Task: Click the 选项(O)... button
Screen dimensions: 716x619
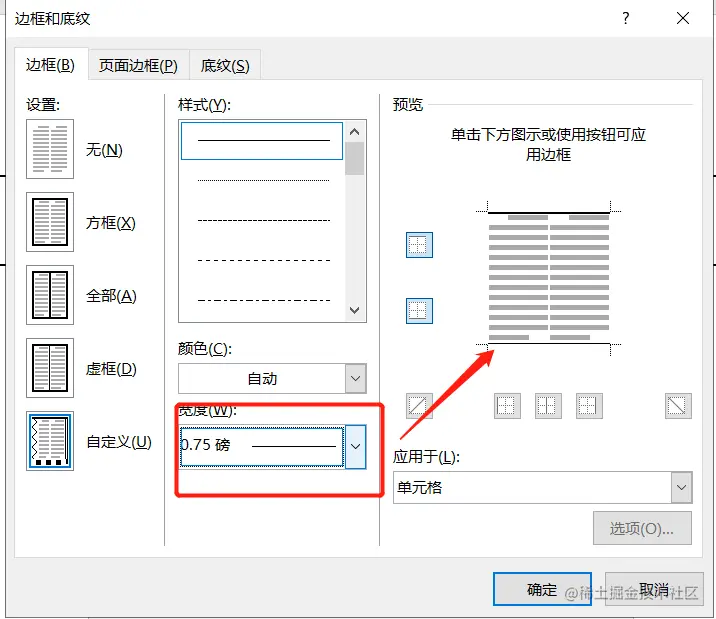Action: (x=642, y=528)
